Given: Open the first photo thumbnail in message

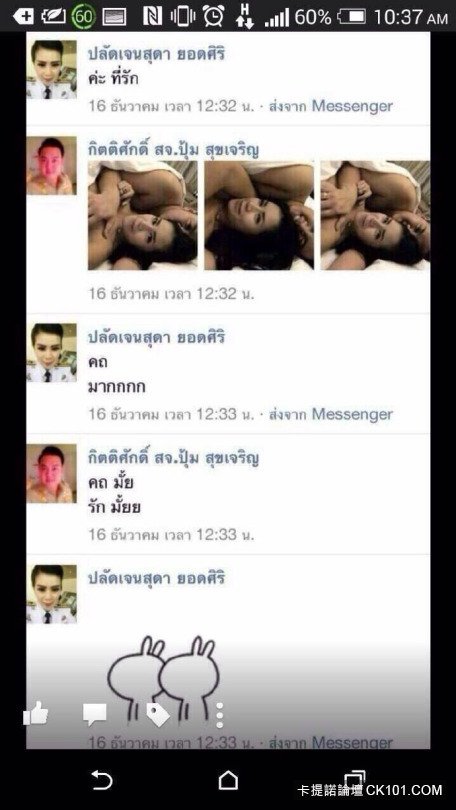Looking at the screenshot, I should click(143, 215).
